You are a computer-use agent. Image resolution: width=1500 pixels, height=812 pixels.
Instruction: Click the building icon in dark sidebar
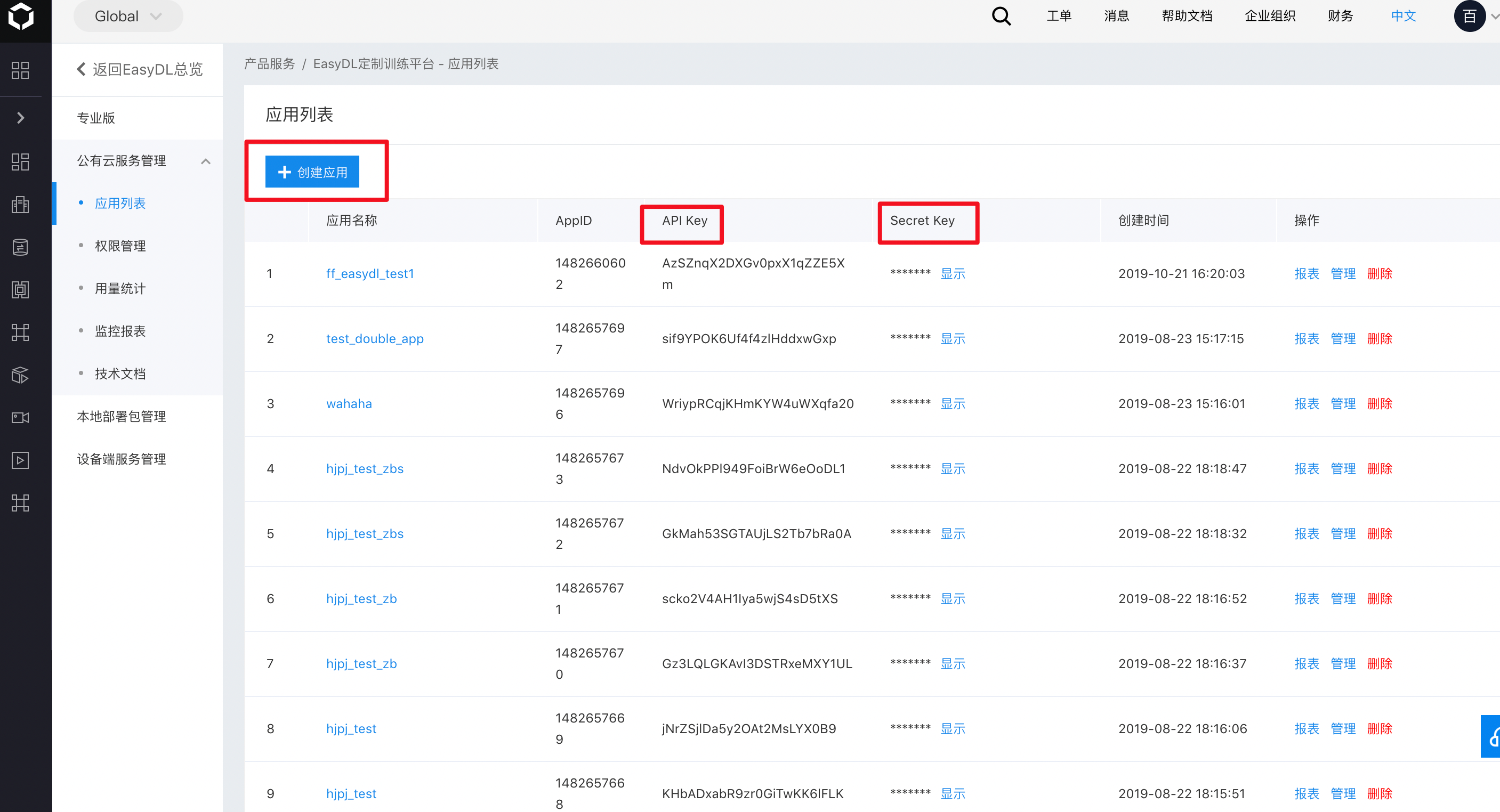coord(20,204)
